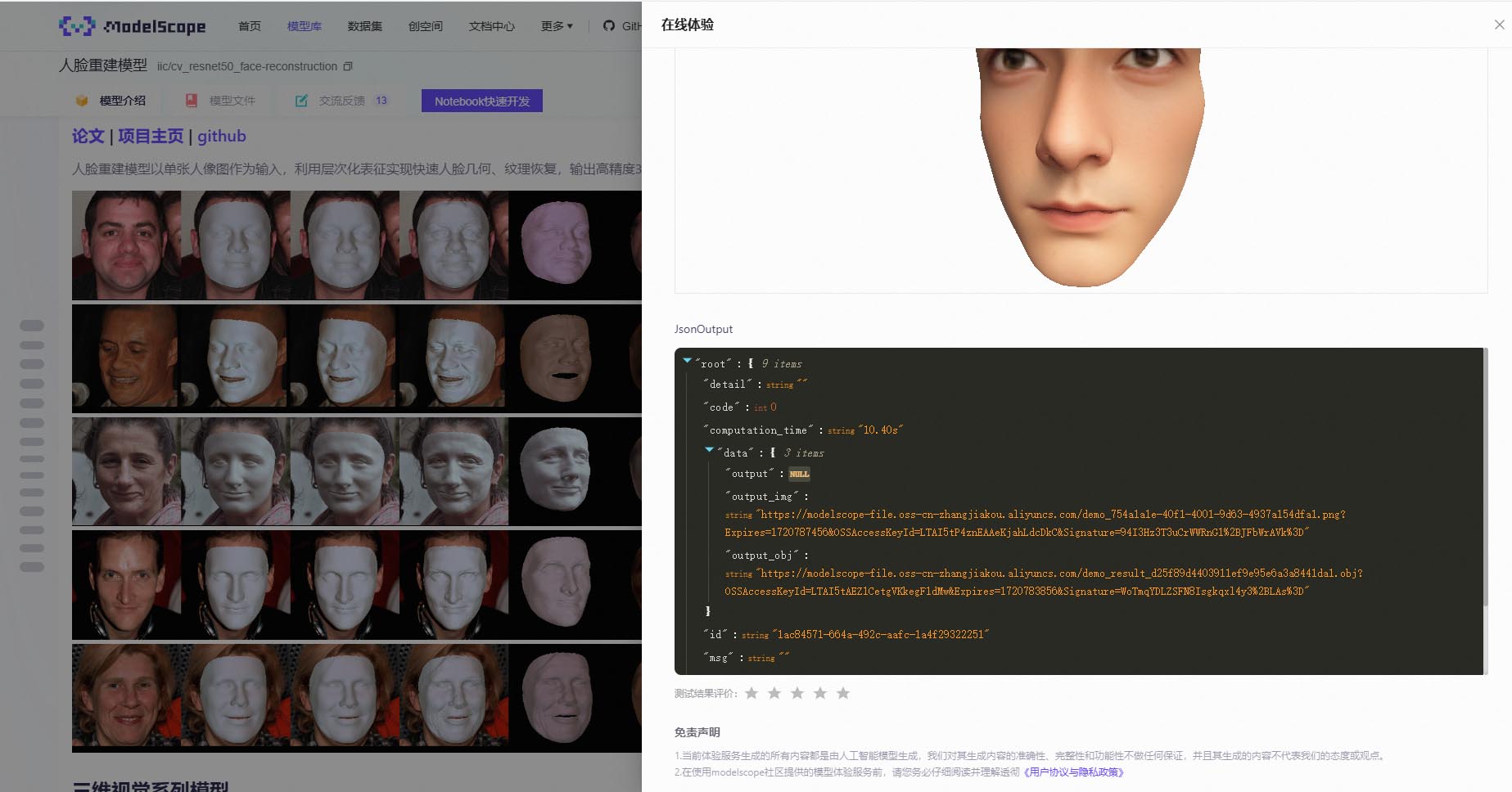
Task: Click the 在线体验 panel title
Action: tap(688, 25)
